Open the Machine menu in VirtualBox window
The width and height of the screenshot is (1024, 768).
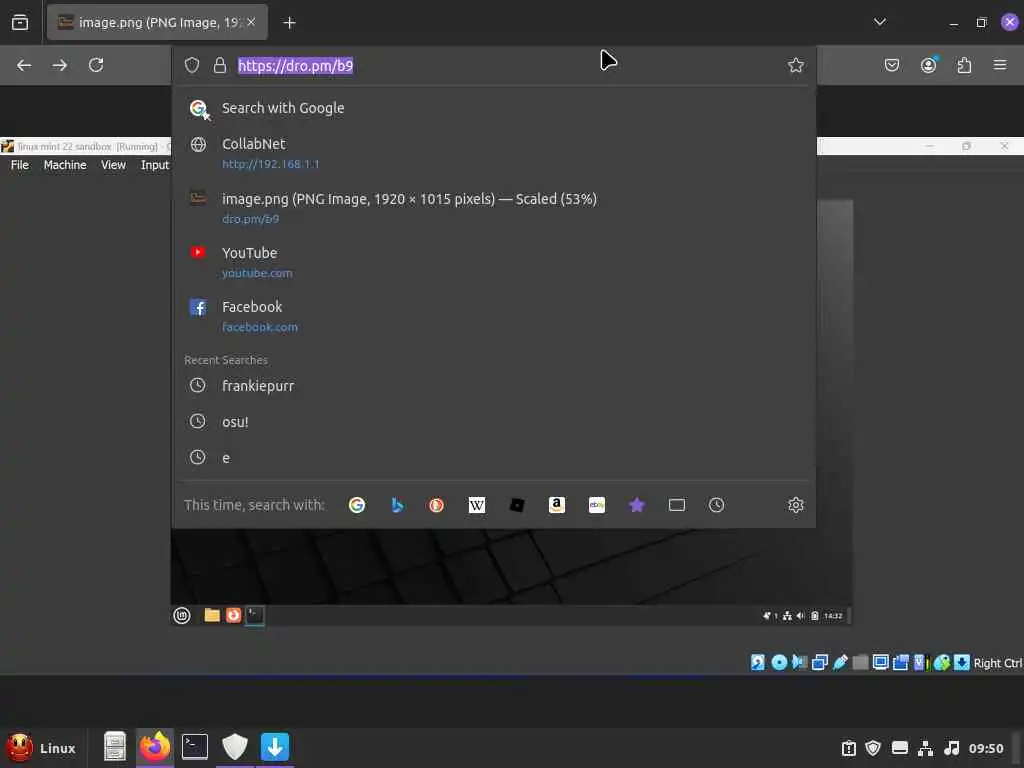tap(65, 165)
